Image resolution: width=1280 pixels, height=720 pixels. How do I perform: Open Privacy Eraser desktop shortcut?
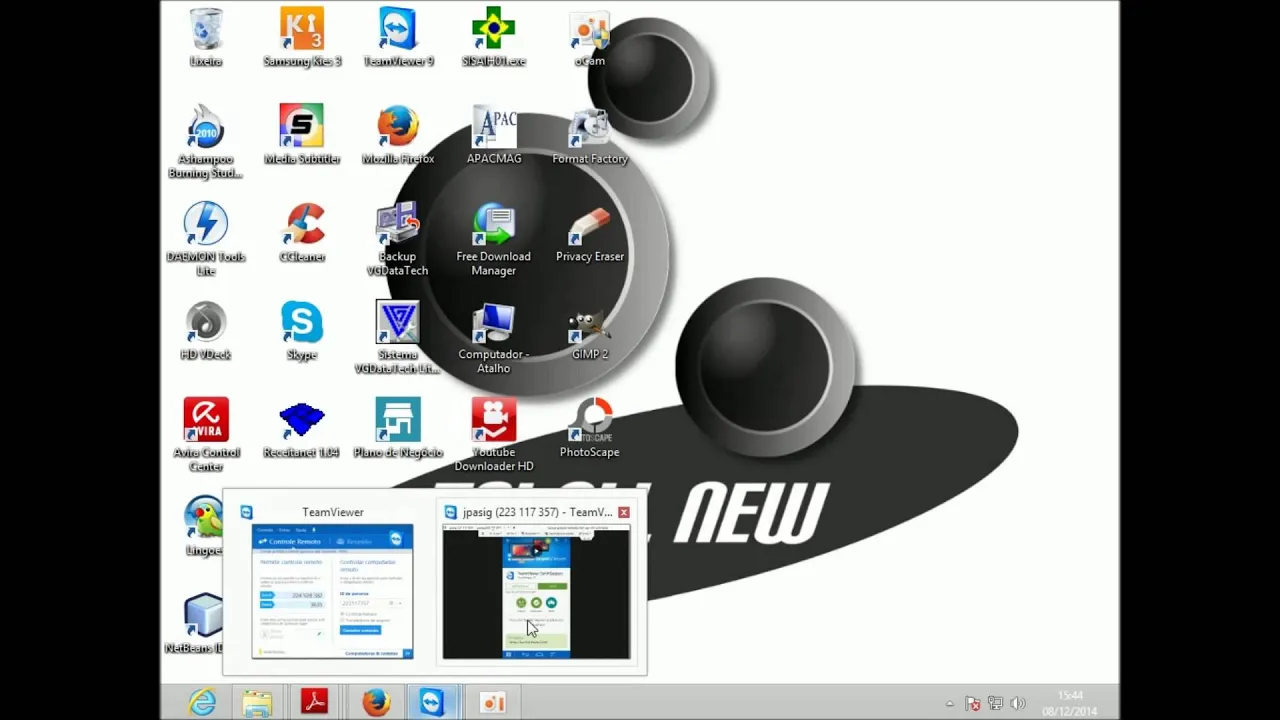tap(590, 233)
